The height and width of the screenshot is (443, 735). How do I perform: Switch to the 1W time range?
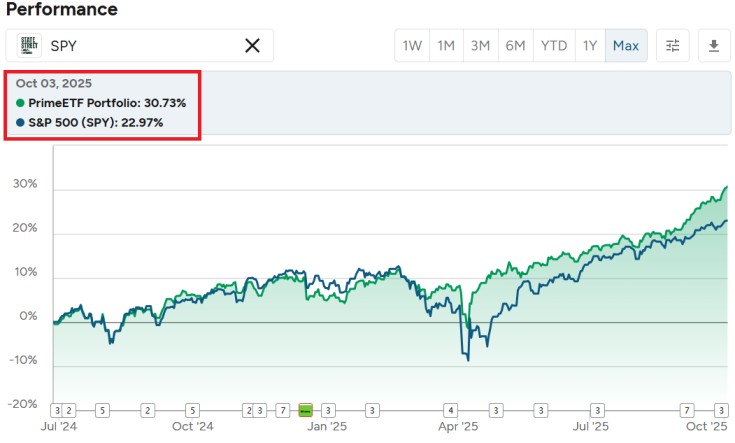coord(412,45)
